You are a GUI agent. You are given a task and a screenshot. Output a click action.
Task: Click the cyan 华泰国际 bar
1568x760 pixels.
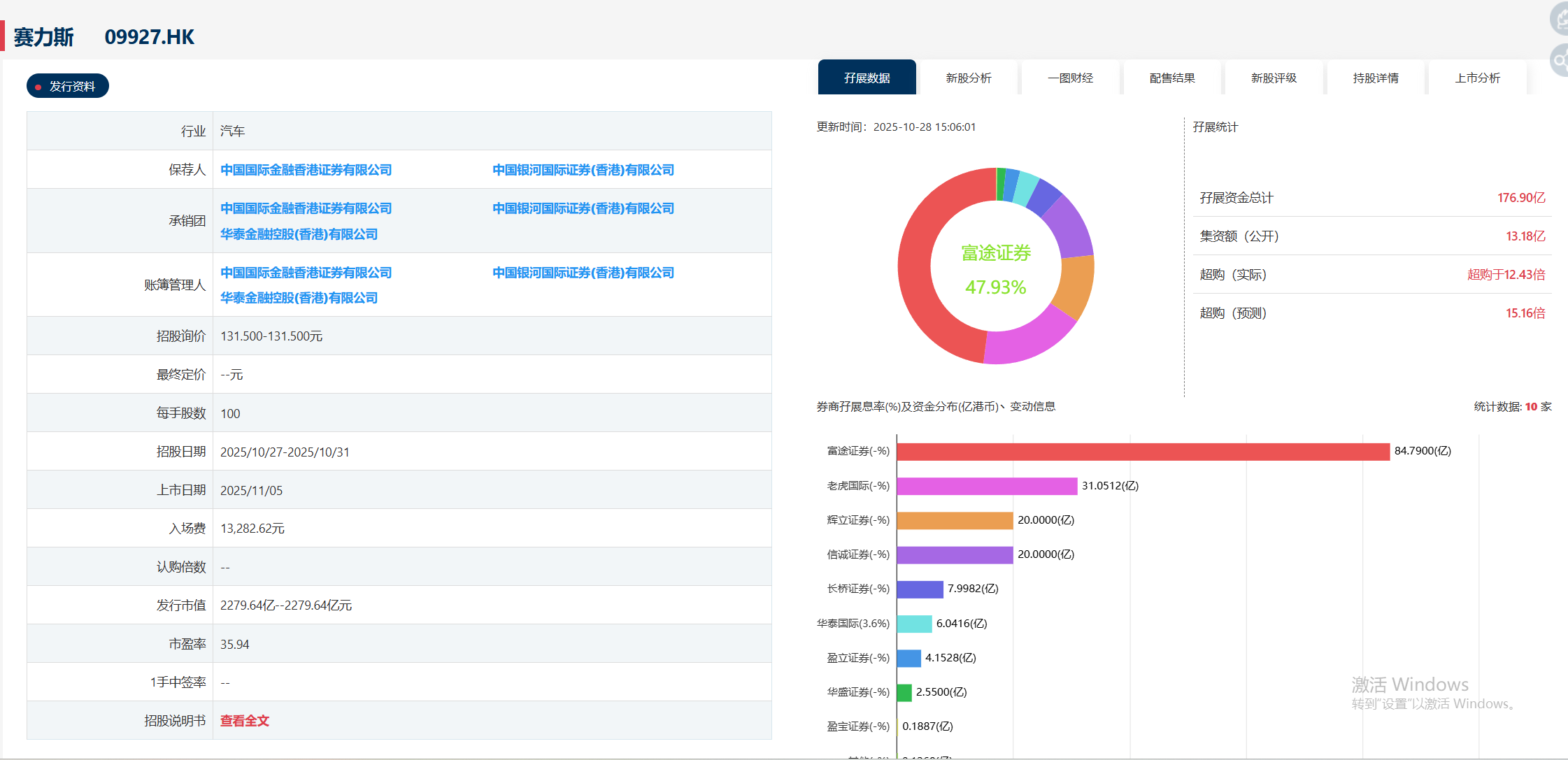click(x=914, y=624)
